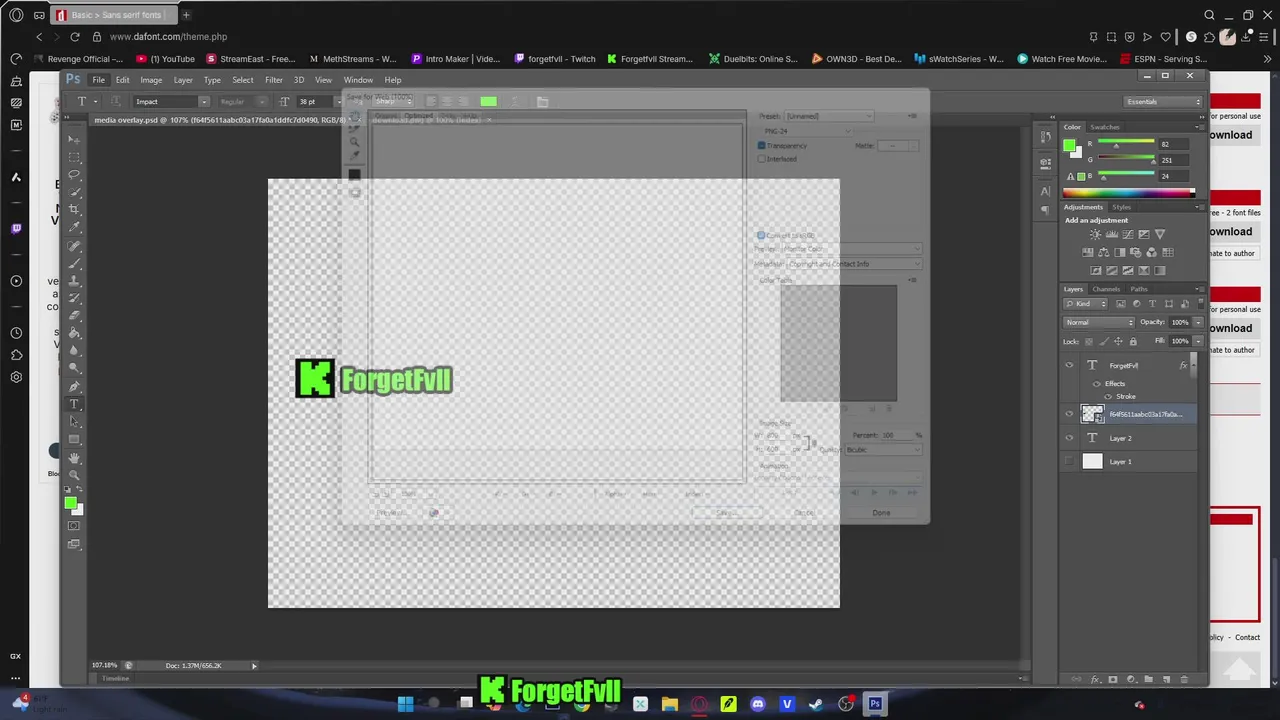This screenshot has width=1280, height=720.
Task: Add a Hue/Saturation adjustment
Action: (1088, 252)
